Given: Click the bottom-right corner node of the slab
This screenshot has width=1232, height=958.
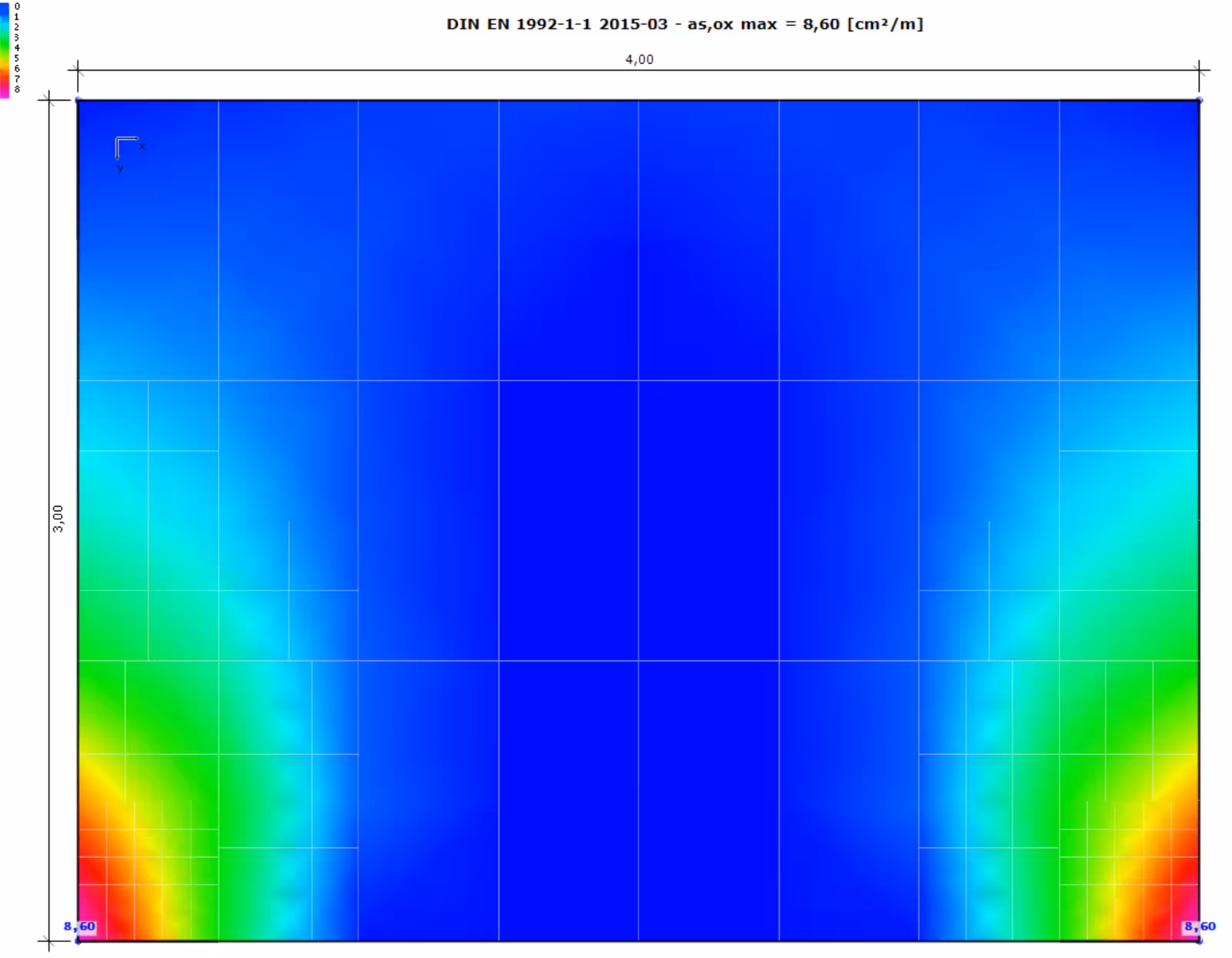Looking at the screenshot, I should (x=1199, y=940).
